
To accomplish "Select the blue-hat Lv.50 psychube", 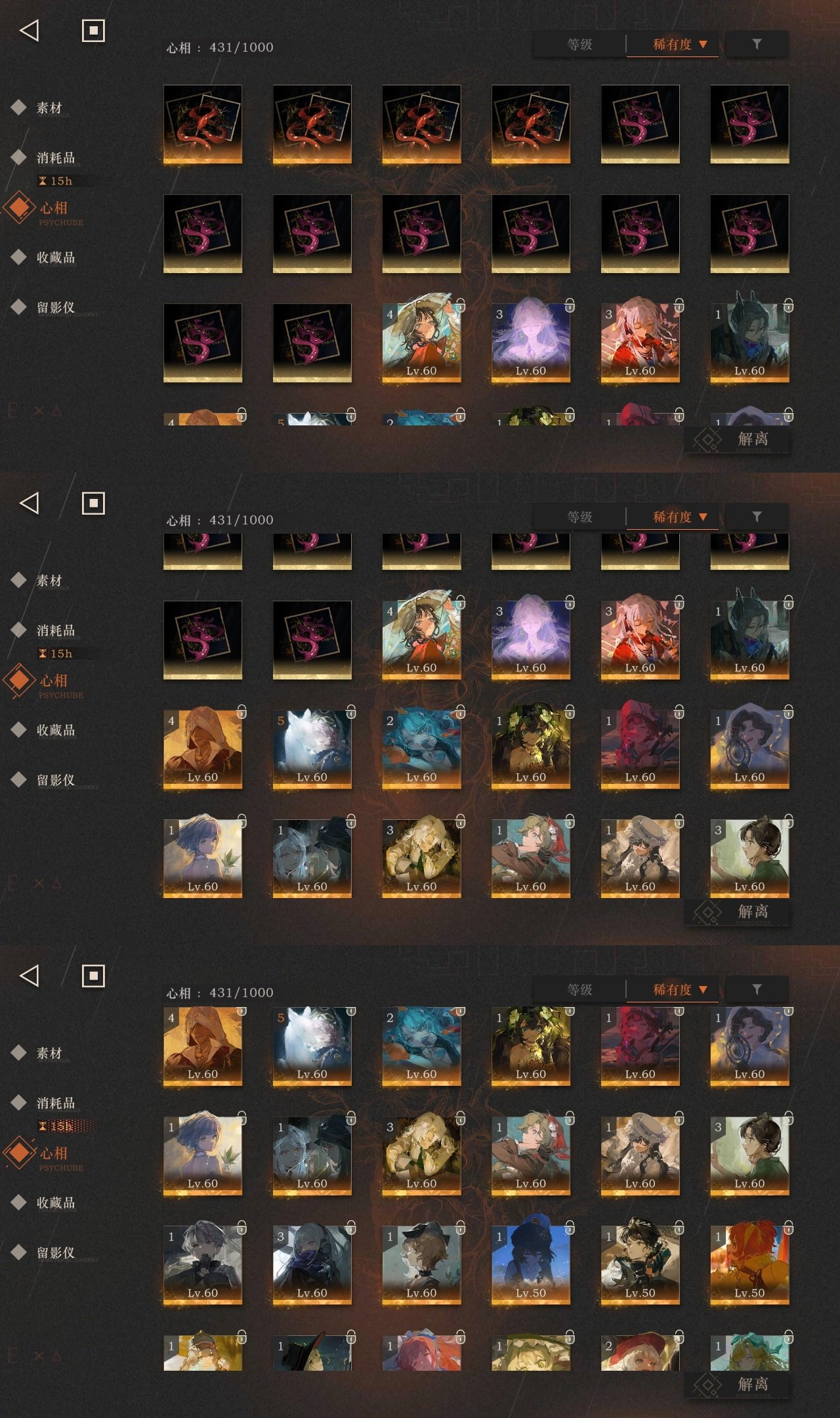I will pyautogui.click(x=531, y=1264).
